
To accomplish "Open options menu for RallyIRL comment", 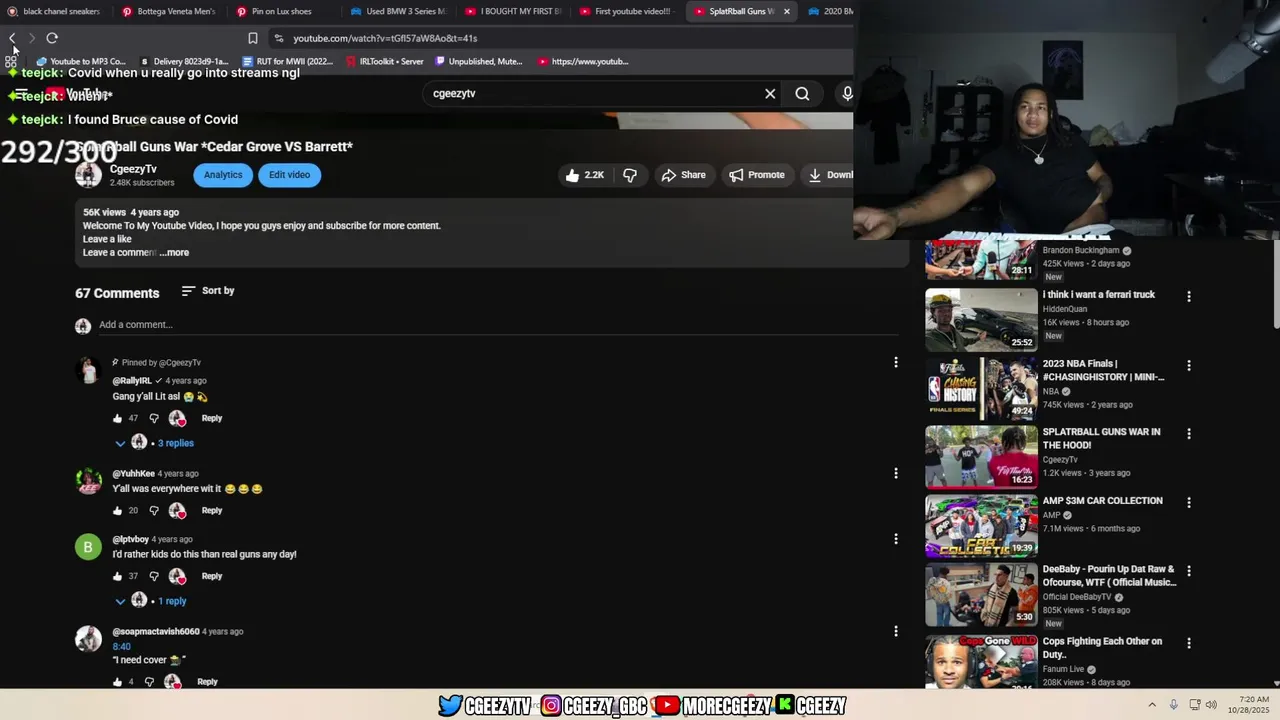I will point(896,362).
